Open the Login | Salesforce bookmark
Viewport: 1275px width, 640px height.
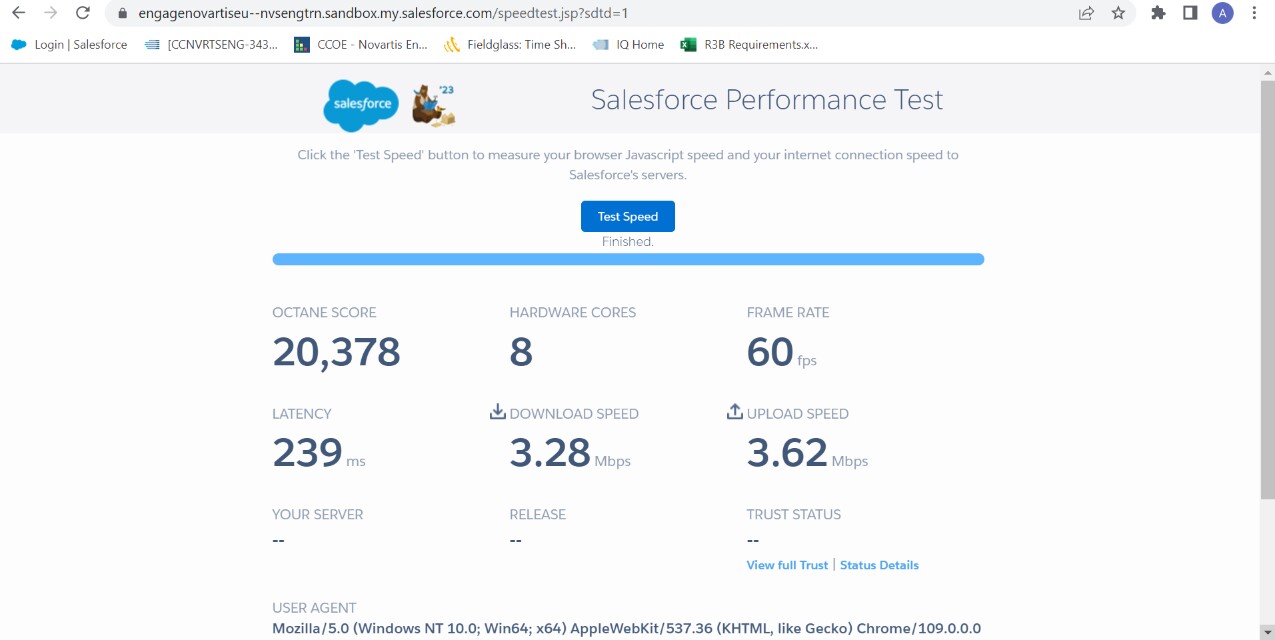69,44
